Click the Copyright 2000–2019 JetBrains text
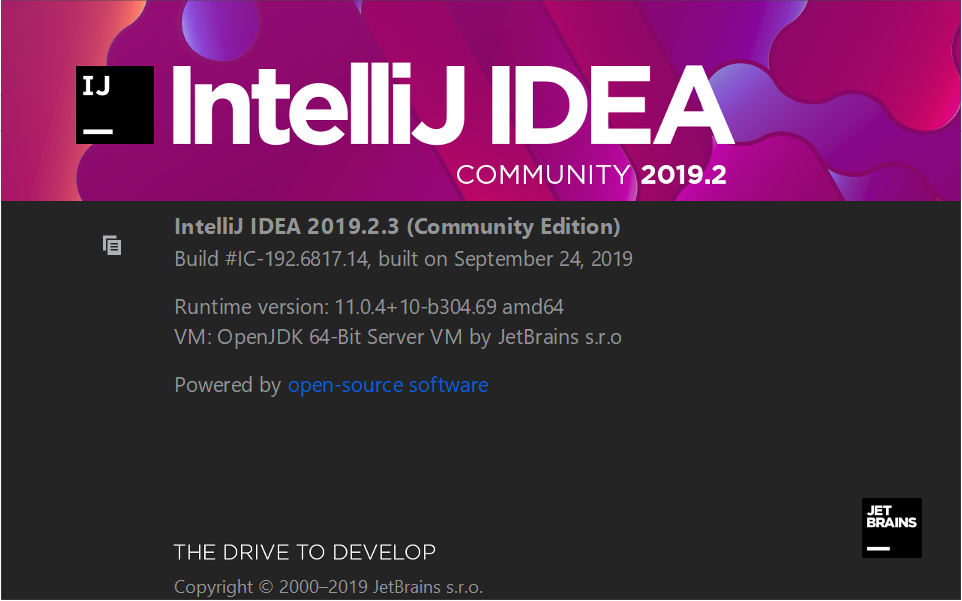 pos(328,587)
